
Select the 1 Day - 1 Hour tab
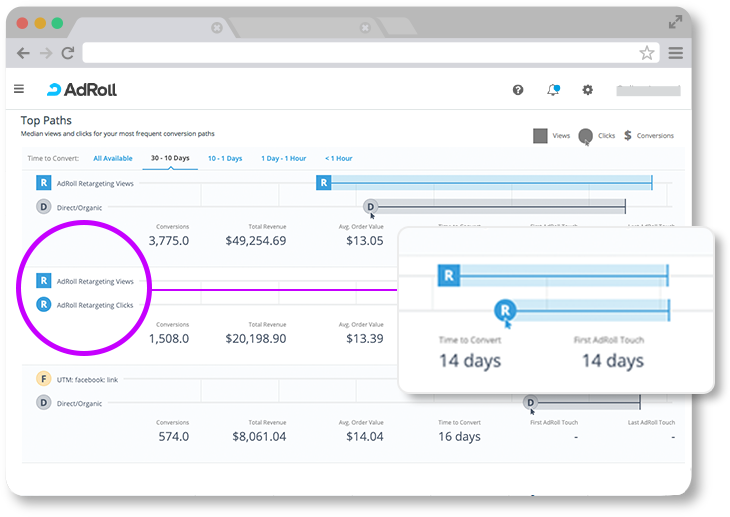coord(284,158)
